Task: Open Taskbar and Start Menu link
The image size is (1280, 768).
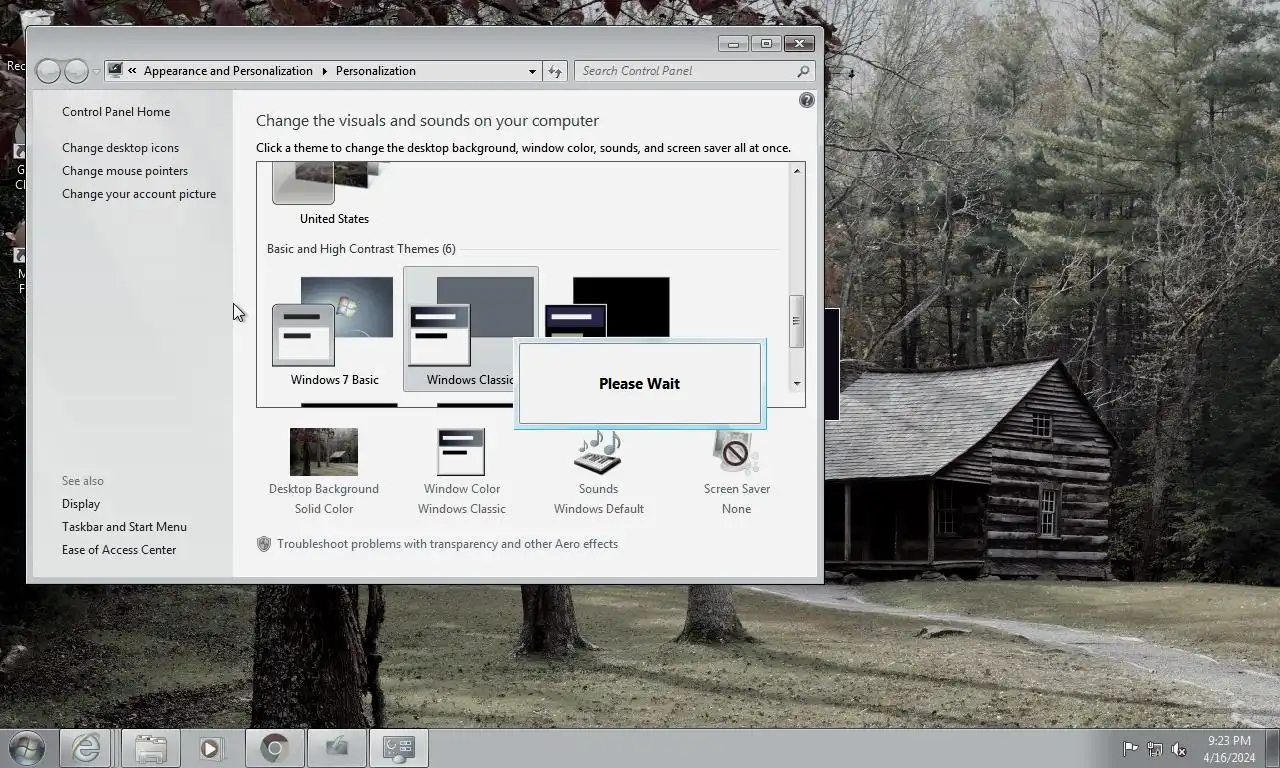Action: pos(124,527)
